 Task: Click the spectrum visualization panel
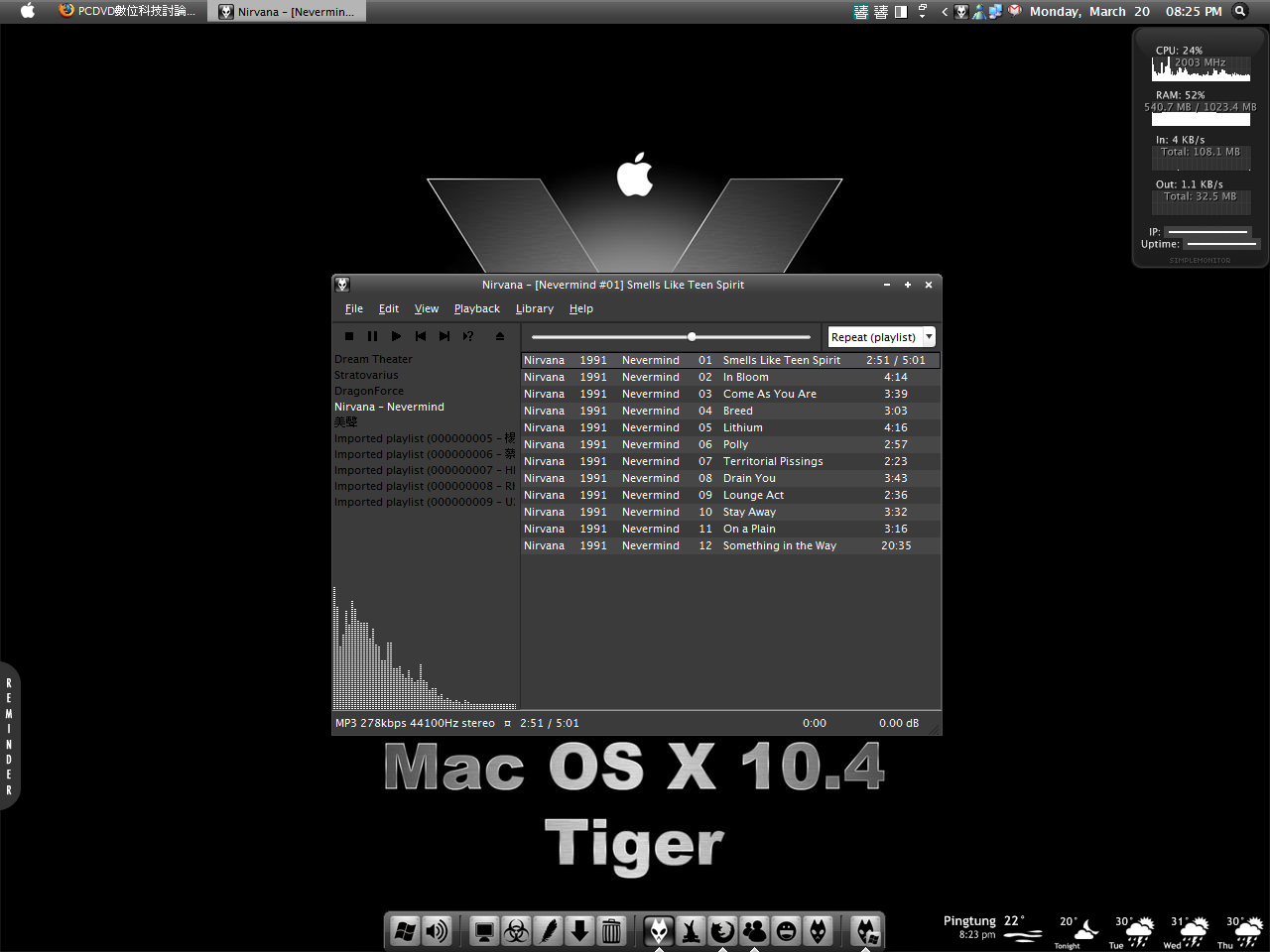click(425, 647)
